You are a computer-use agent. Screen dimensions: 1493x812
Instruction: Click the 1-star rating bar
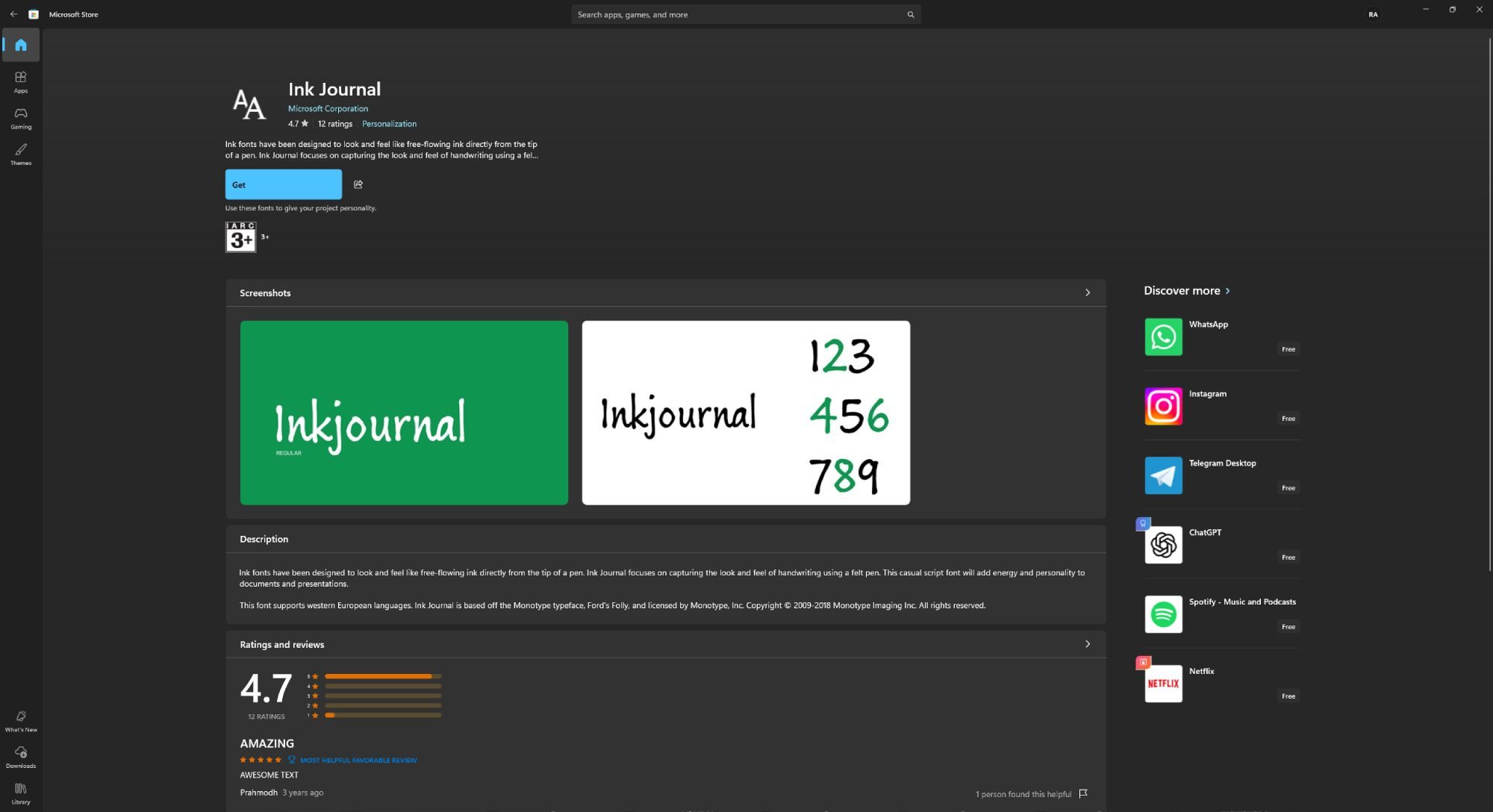[383, 715]
